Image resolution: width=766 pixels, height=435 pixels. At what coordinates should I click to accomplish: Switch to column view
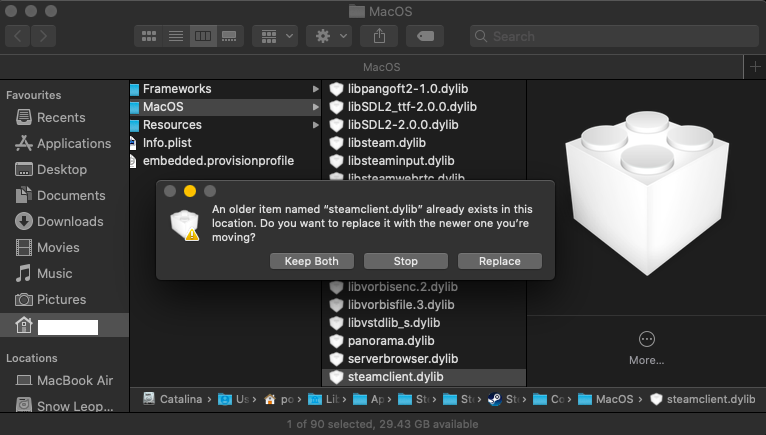coord(203,36)
